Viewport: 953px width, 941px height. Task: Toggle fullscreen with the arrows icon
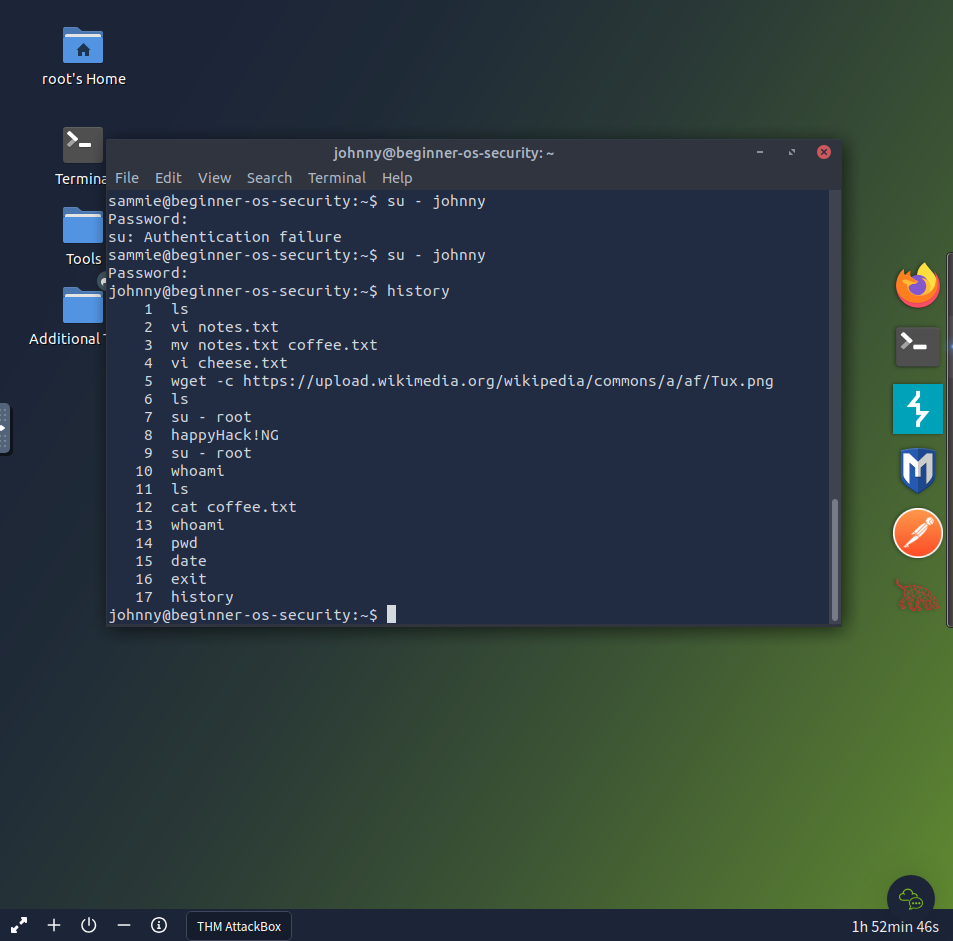pyautogui.click(x=19, y=925)
